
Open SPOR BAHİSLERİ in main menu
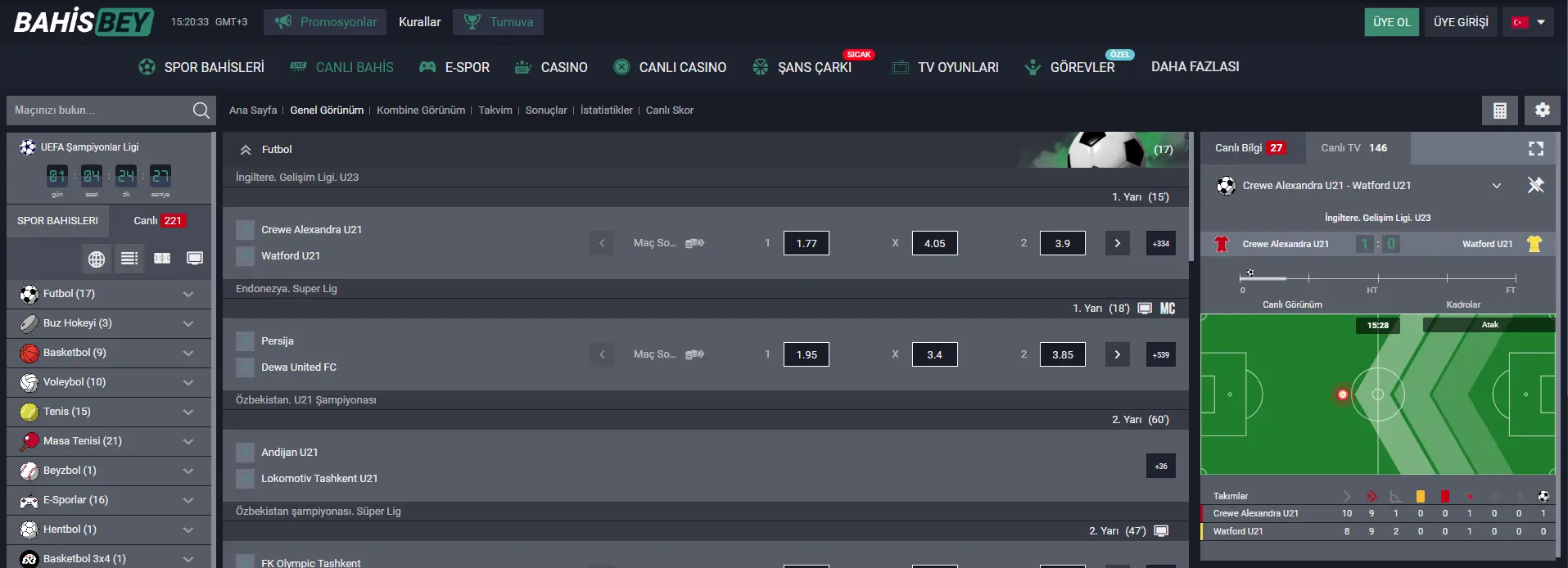(201, 67)
